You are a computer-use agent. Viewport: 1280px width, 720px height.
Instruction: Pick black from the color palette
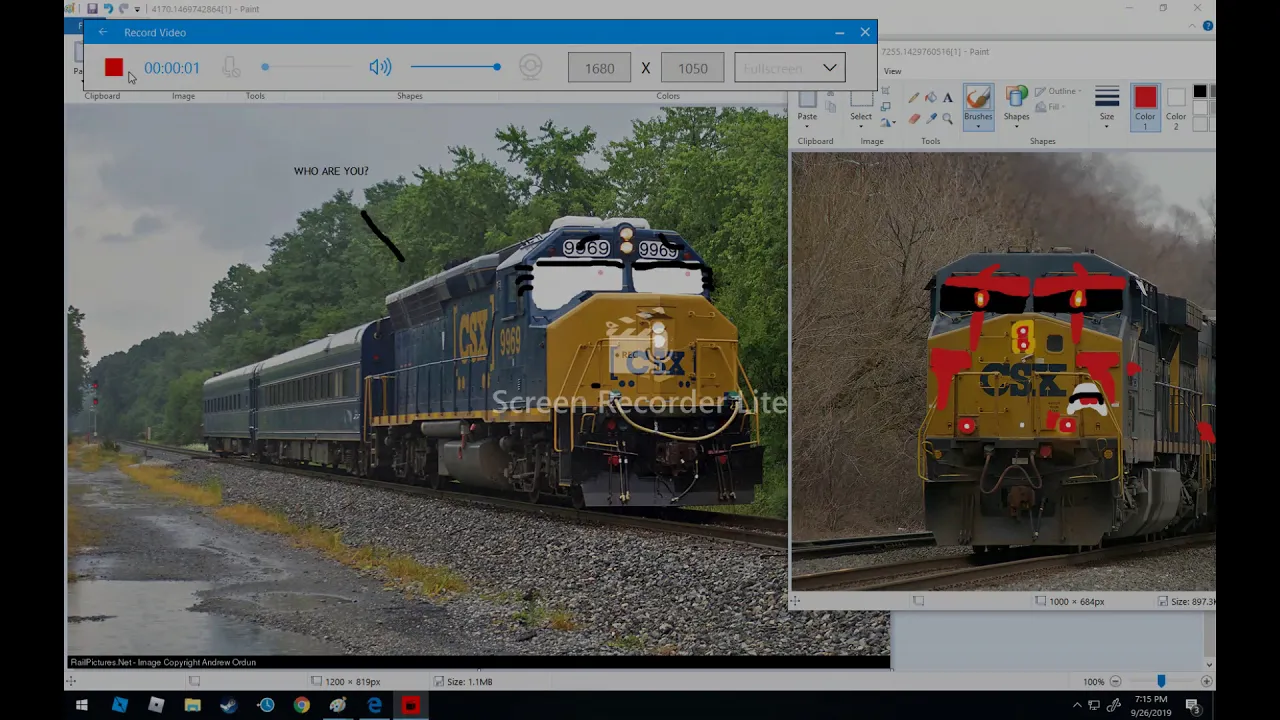(1200, 91)
